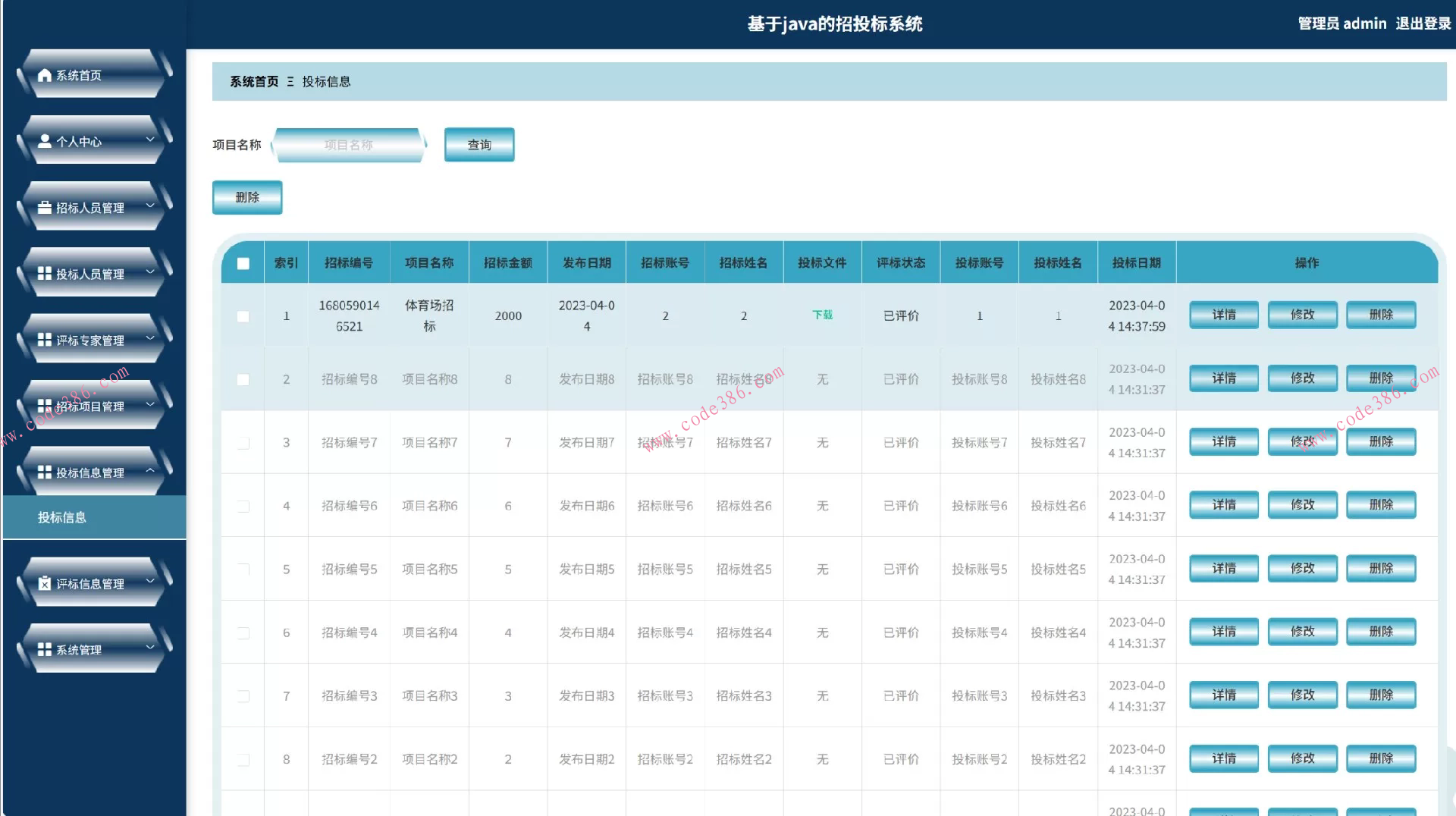Click the home icon beside 系统首页

coord(45,75)
